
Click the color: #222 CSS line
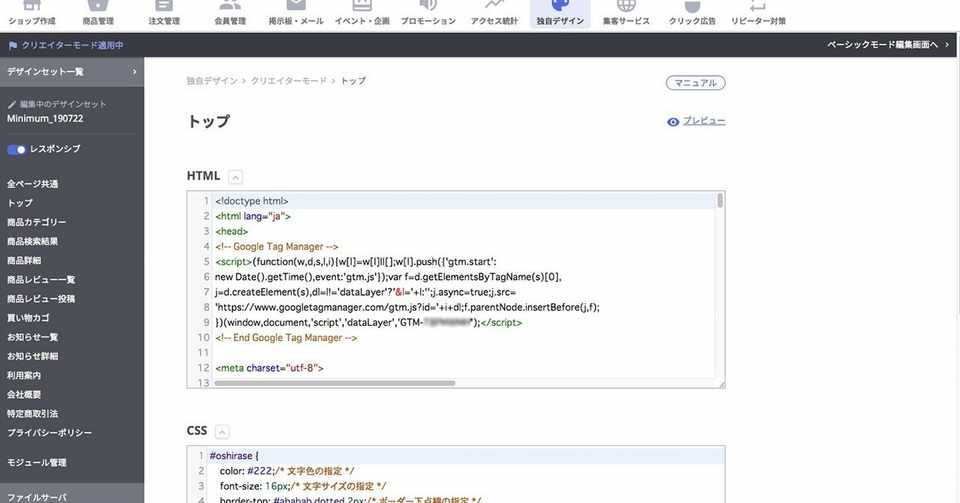(x=287, y=471)
